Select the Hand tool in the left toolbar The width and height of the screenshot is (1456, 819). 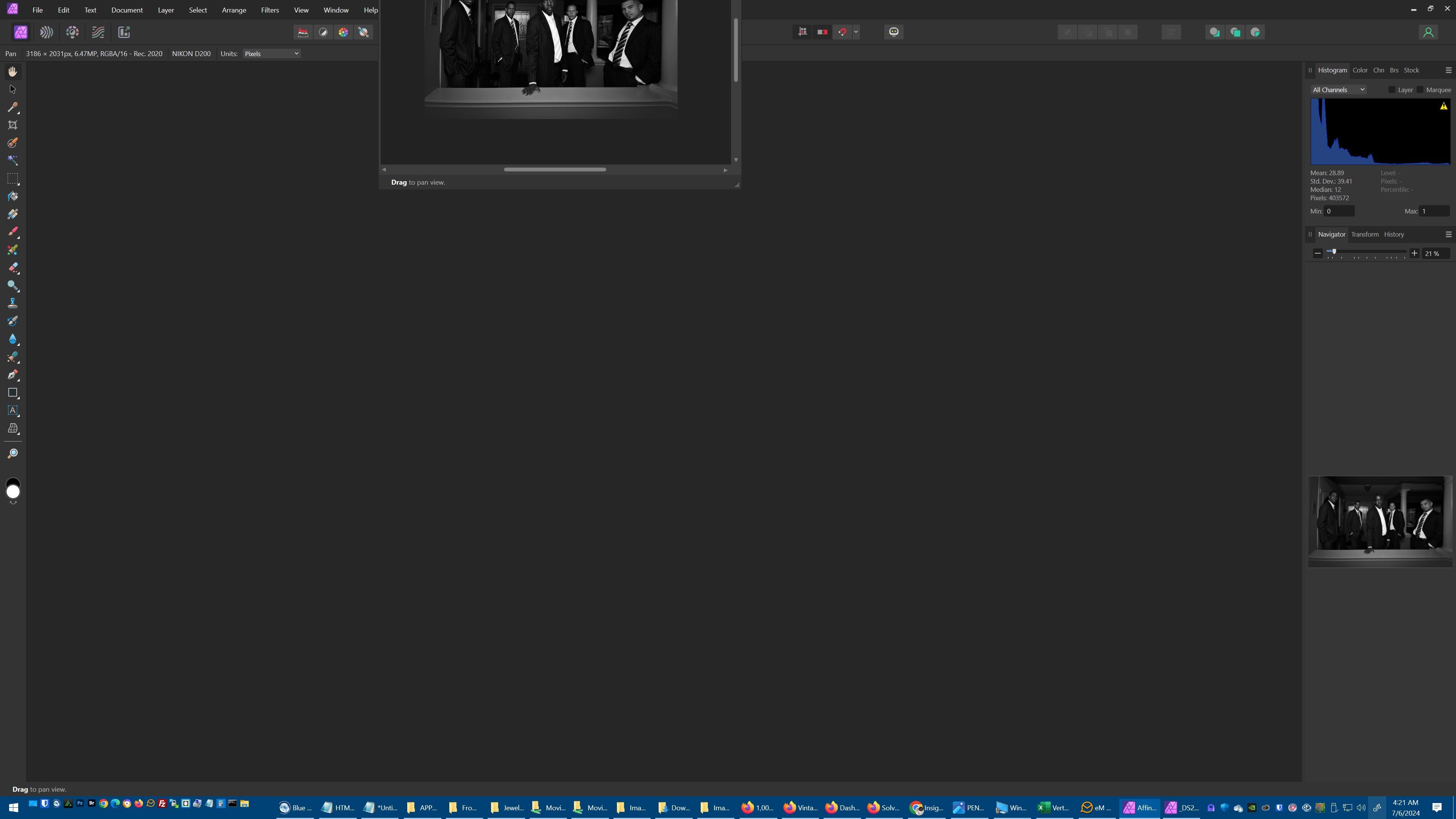13,71
